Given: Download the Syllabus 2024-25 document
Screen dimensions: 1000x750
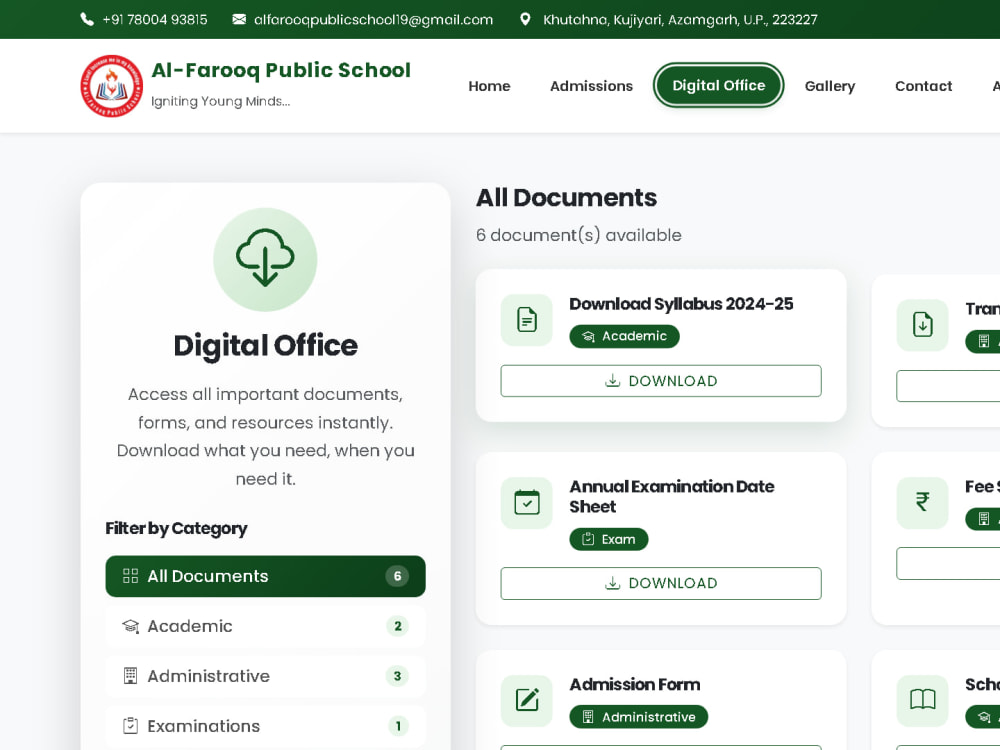Looking at the screenshot, I should pos(661,381).
